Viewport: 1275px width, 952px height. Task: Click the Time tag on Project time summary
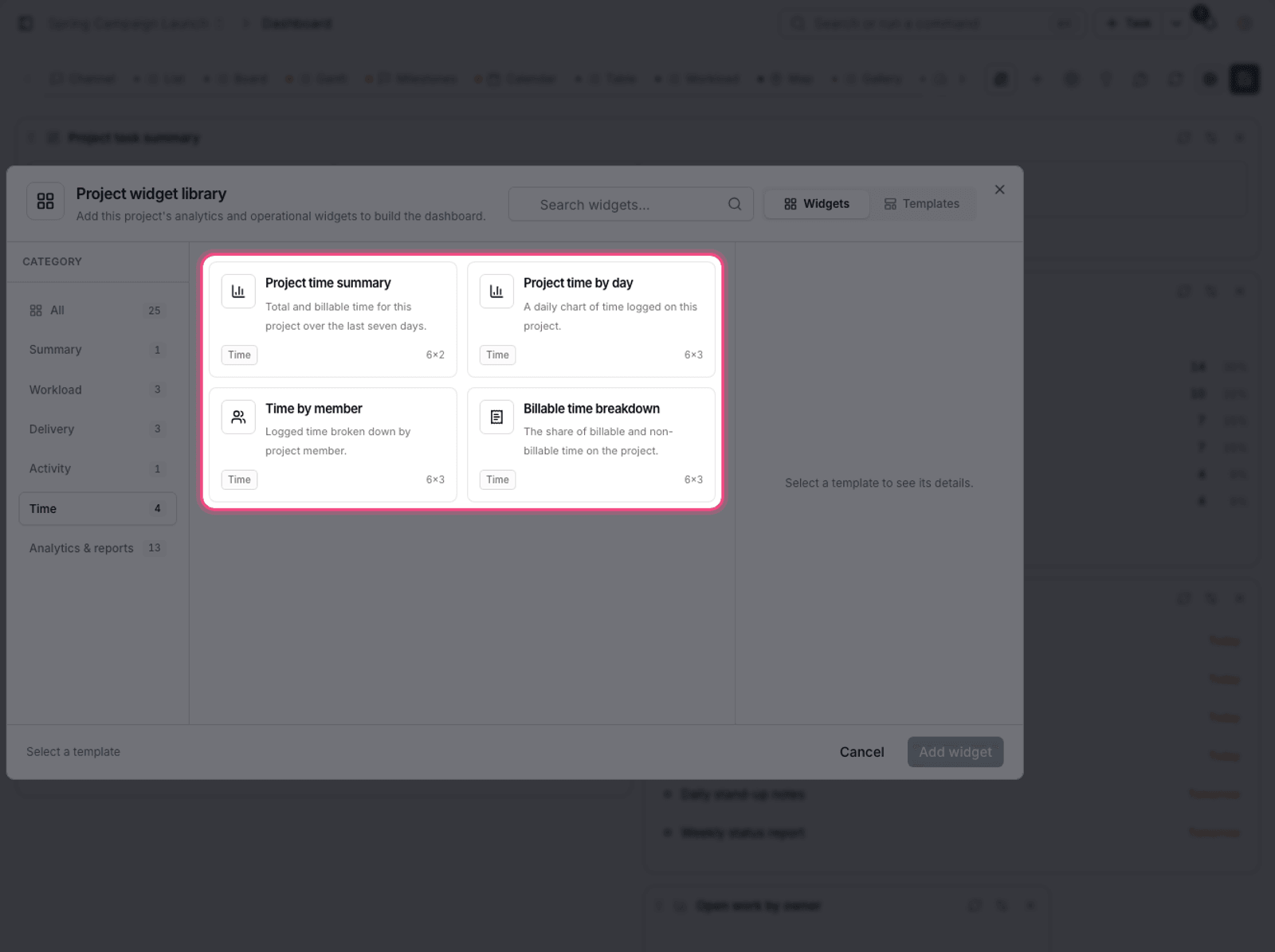click(239, 355)
